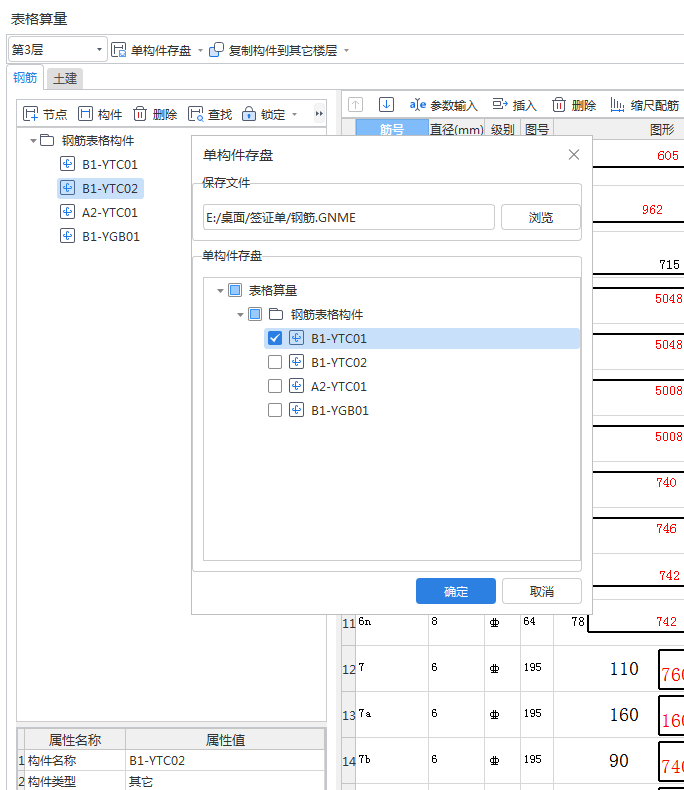This screenshot has height=790, width=684.
Task: Select B1-YGB01 row in dialog tree
Action: point(422,410)
